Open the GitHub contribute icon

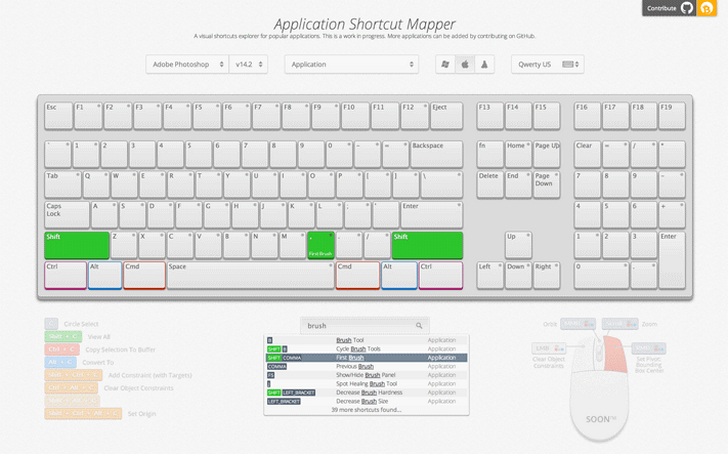point(687,8)
